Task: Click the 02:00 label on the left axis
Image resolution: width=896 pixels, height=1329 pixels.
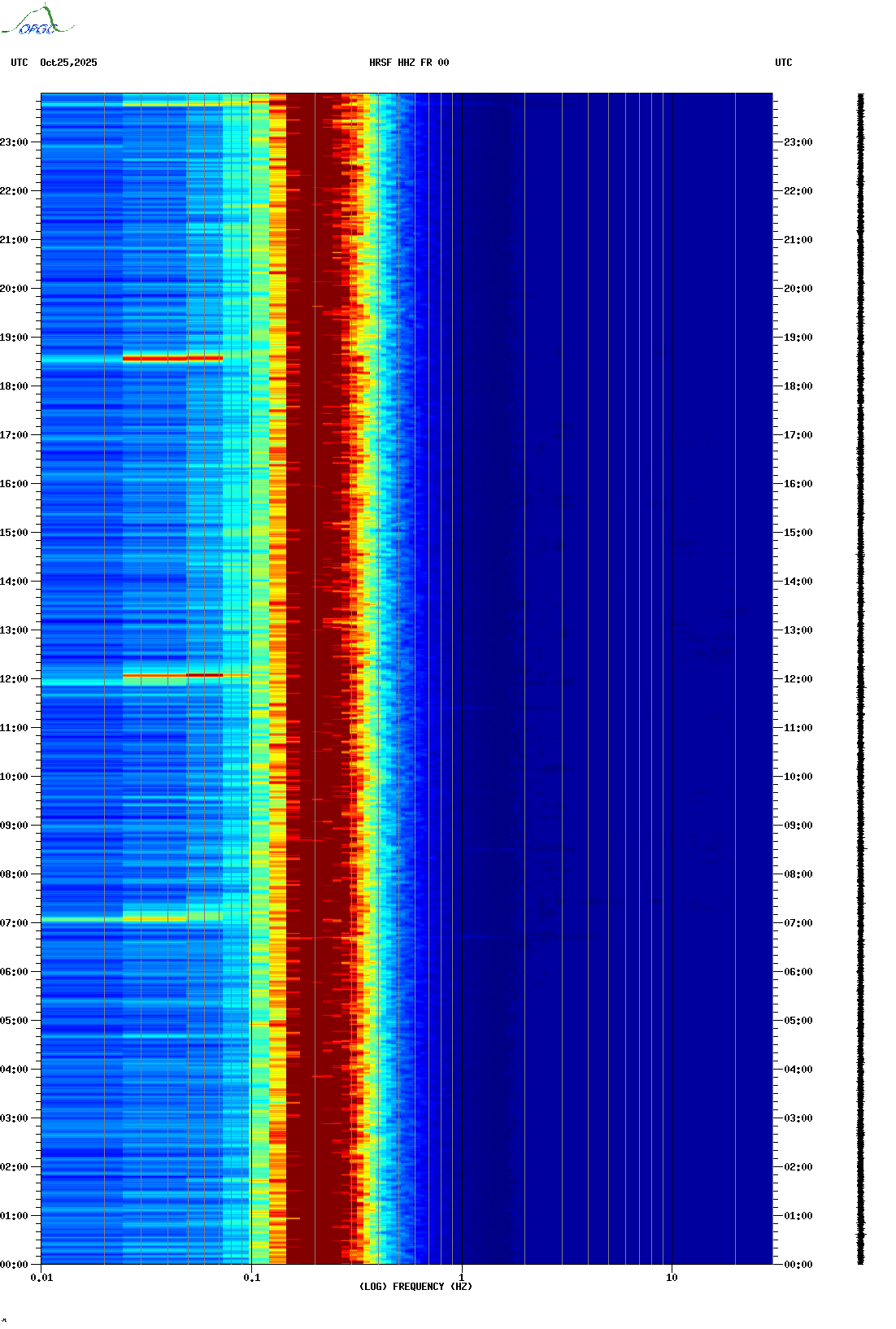Action: pos(14,1167)
